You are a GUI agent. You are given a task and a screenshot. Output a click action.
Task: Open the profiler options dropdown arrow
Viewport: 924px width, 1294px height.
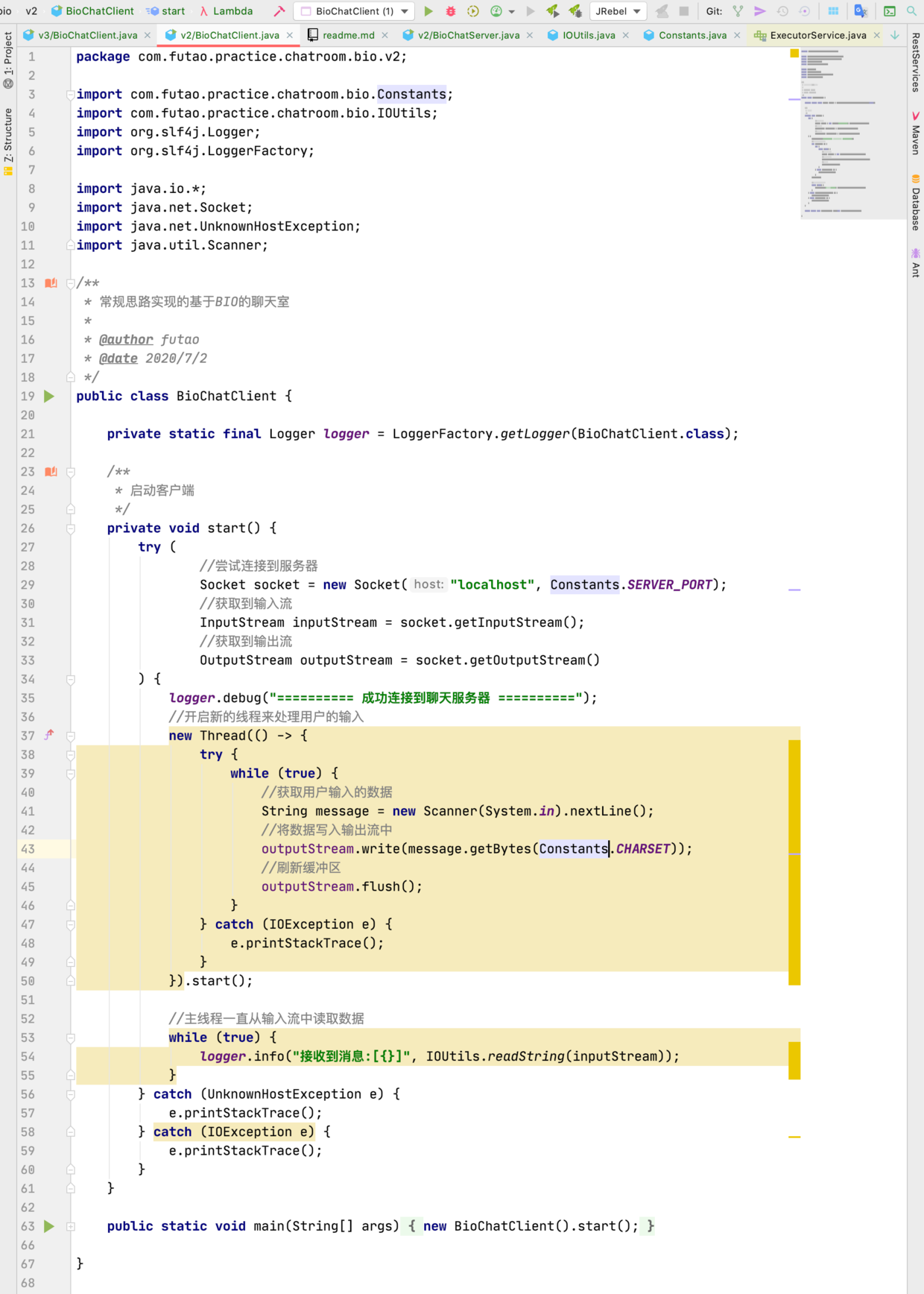pyautogui.click(x=512, y=12)
